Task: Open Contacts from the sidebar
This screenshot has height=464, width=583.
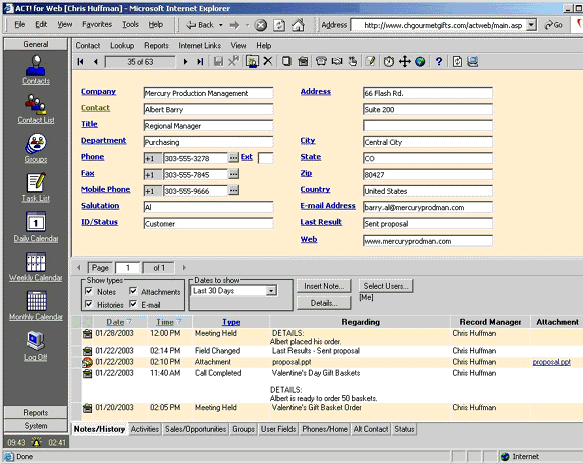Action: tap(36, 70)
